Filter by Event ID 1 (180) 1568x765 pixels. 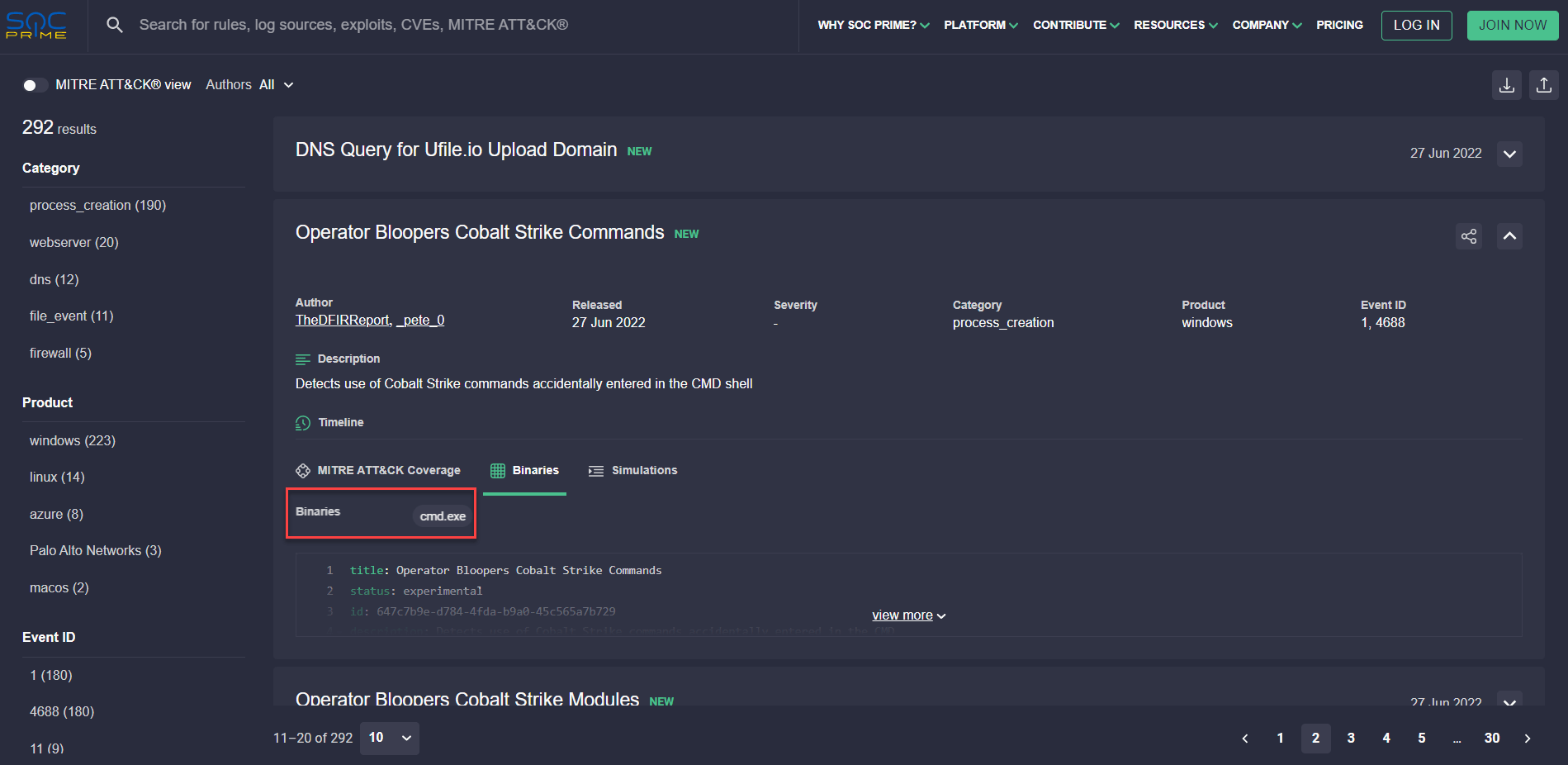point(51,676)
